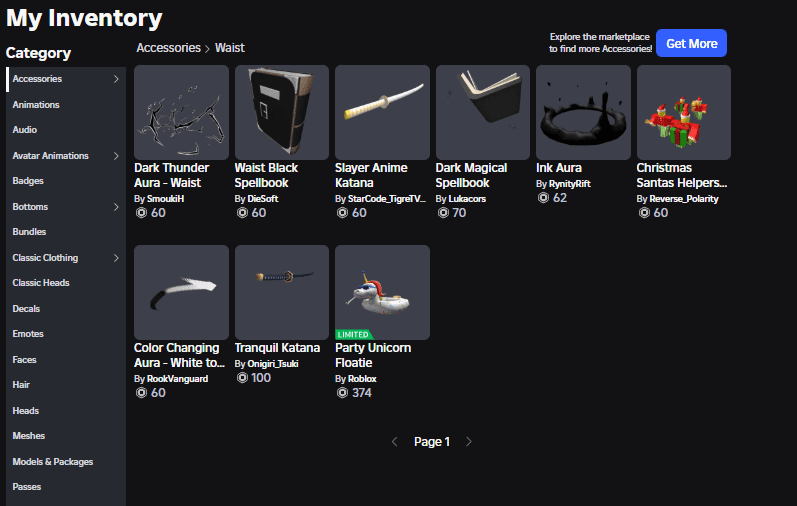Open creator Onigiri_Tsuki's profile link
797x506 pixels.
(273, 364)
